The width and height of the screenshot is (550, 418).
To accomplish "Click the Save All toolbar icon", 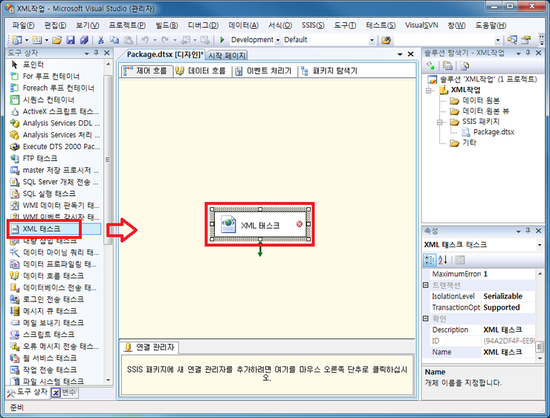I will (83, 40).
